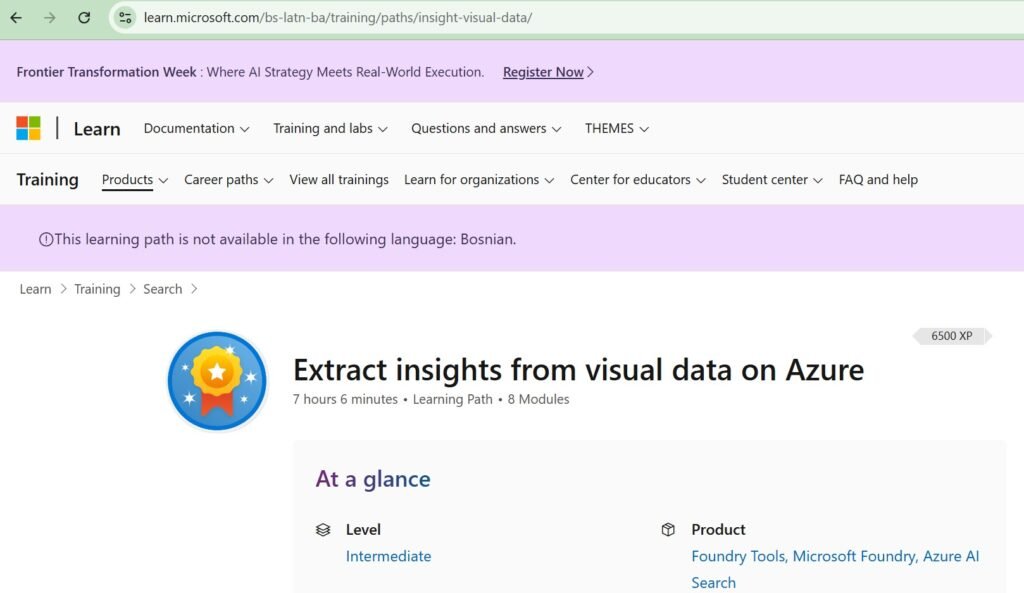The height and width of the screenshot is (593, 1024).
Task: Go to Search breadcrumb link
Action: 163,289
